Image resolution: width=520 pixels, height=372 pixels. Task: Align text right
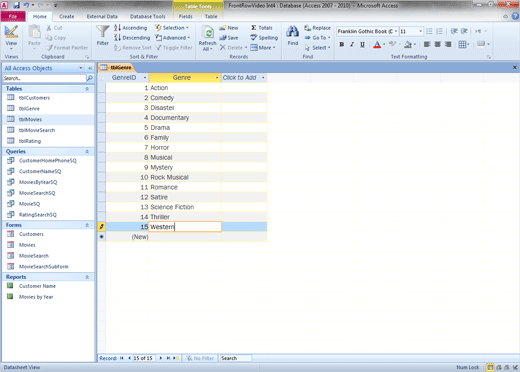[x=448, y=44]
